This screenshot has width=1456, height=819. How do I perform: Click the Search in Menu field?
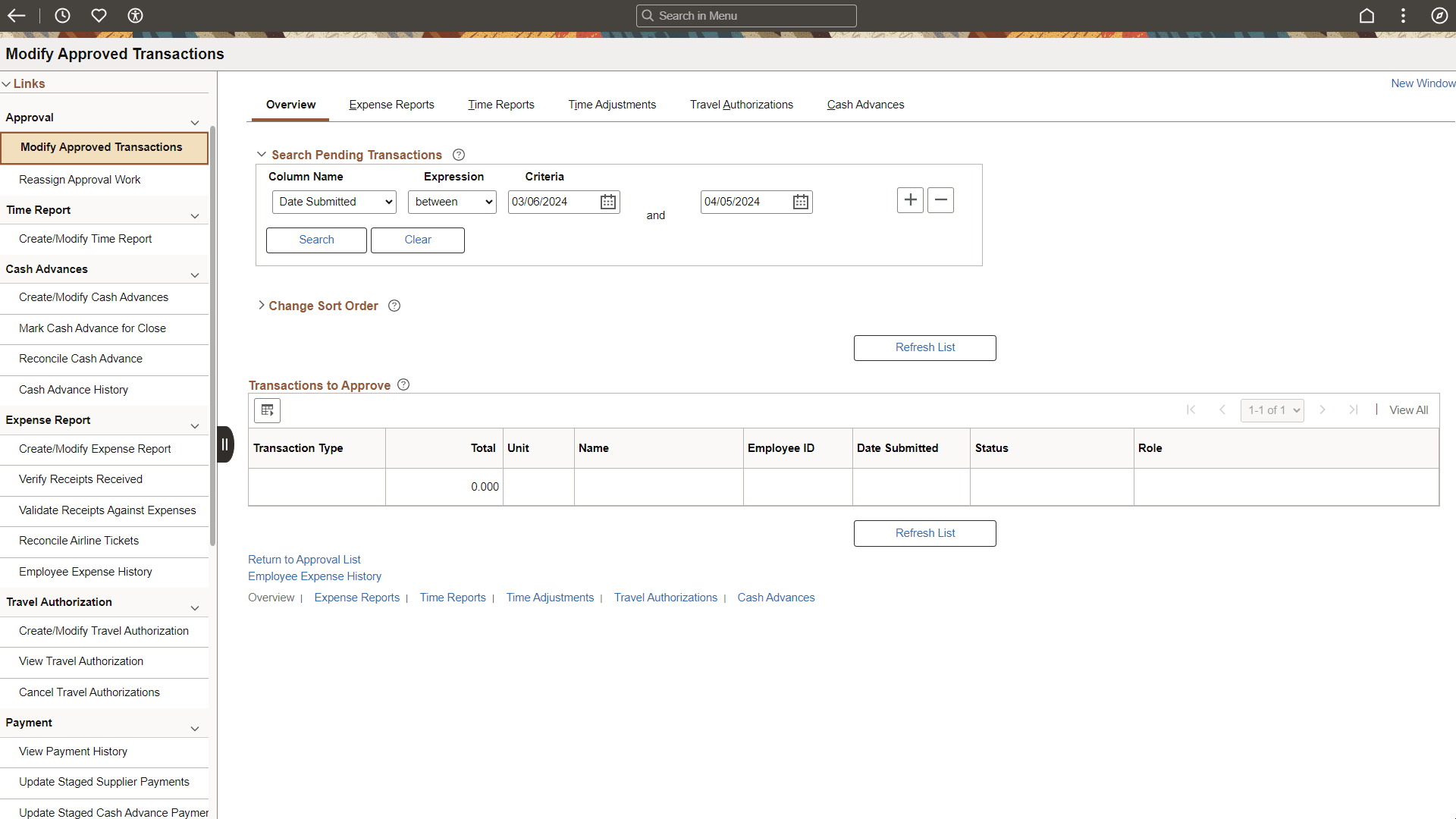[746, 15]
